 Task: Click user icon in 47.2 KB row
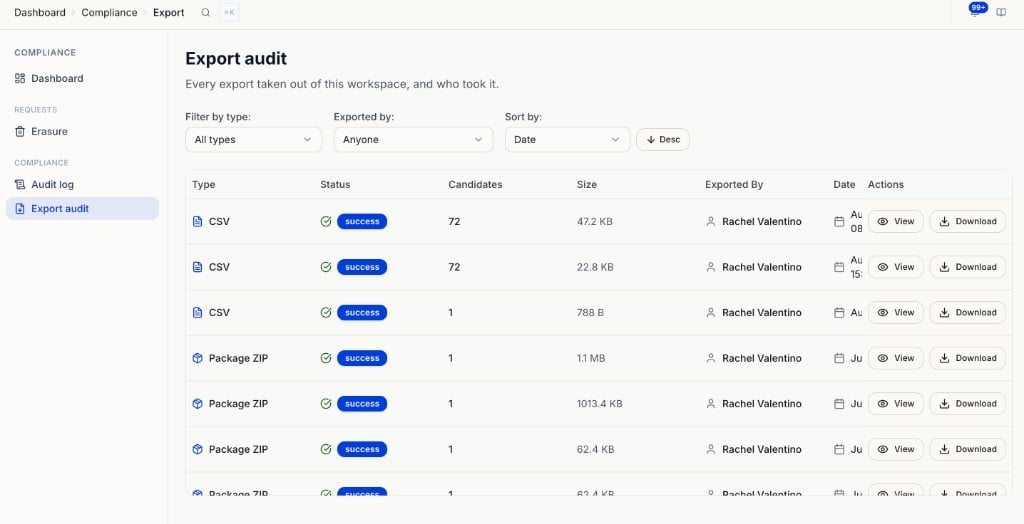pyautogui.click(x=711, y=221)
